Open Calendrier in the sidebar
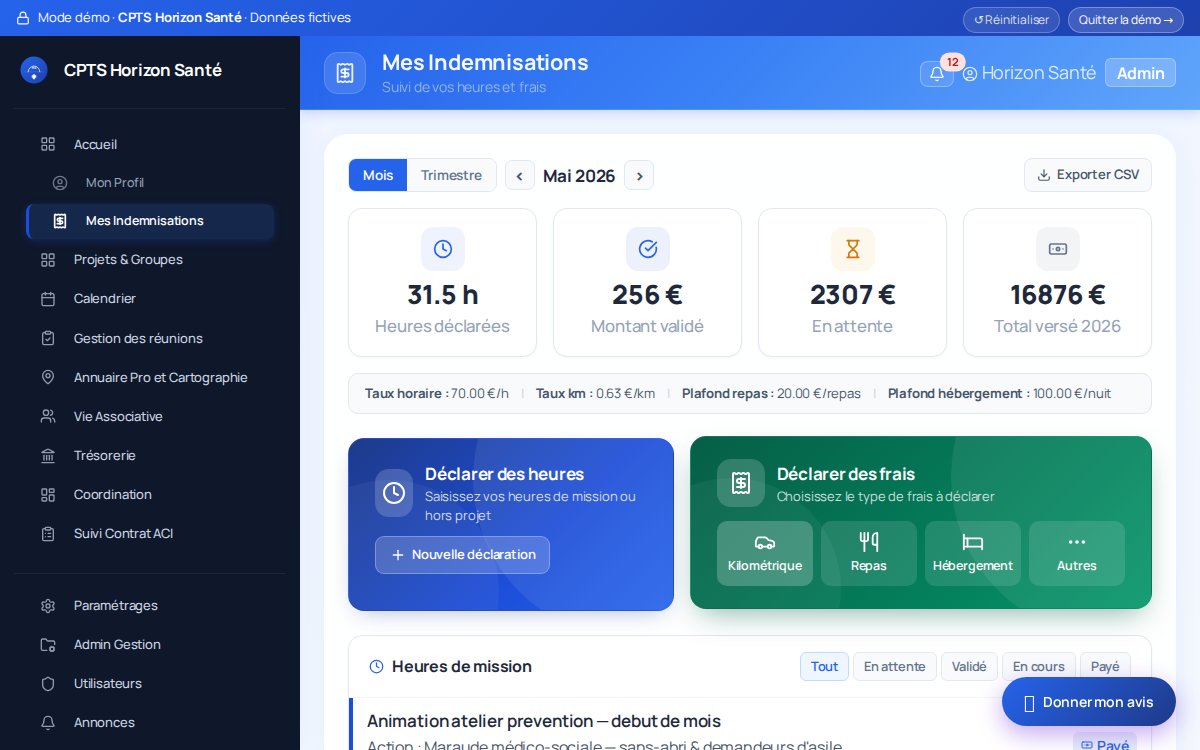Viewport: 1200px width, 750px height. [x=150, y=299]
